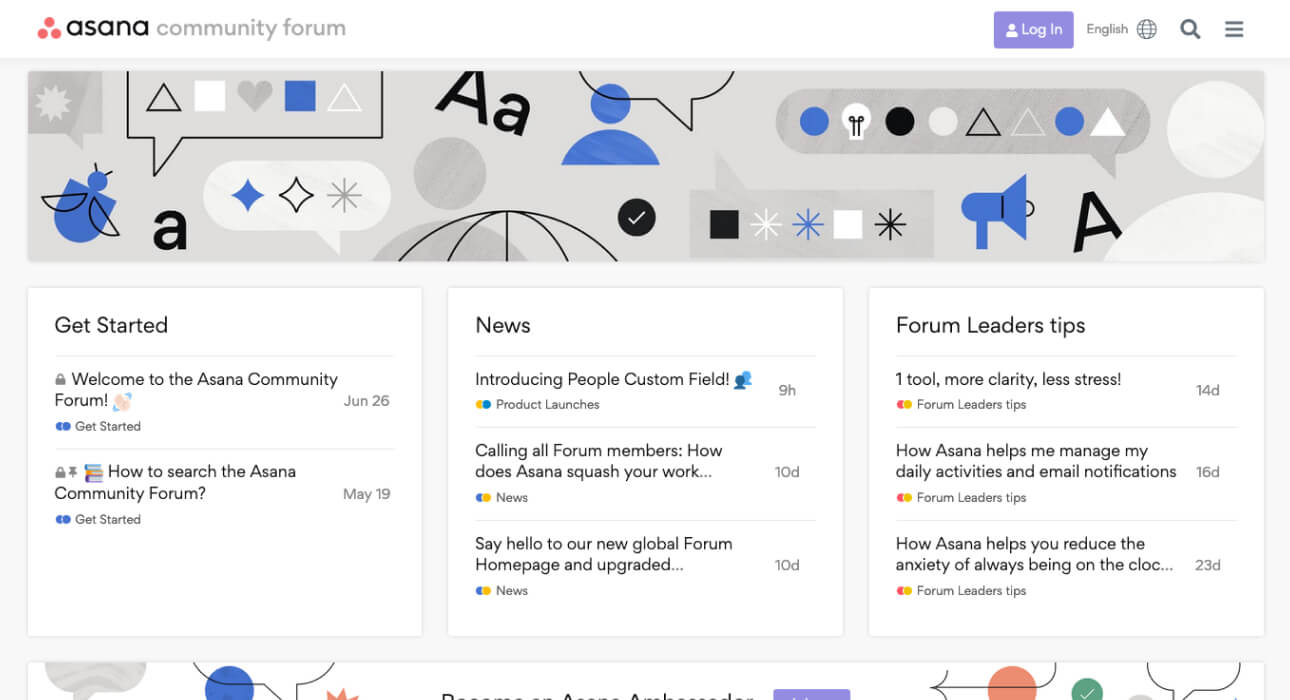
Task: Click the Get Started section heading
Action: pos(111,325)
